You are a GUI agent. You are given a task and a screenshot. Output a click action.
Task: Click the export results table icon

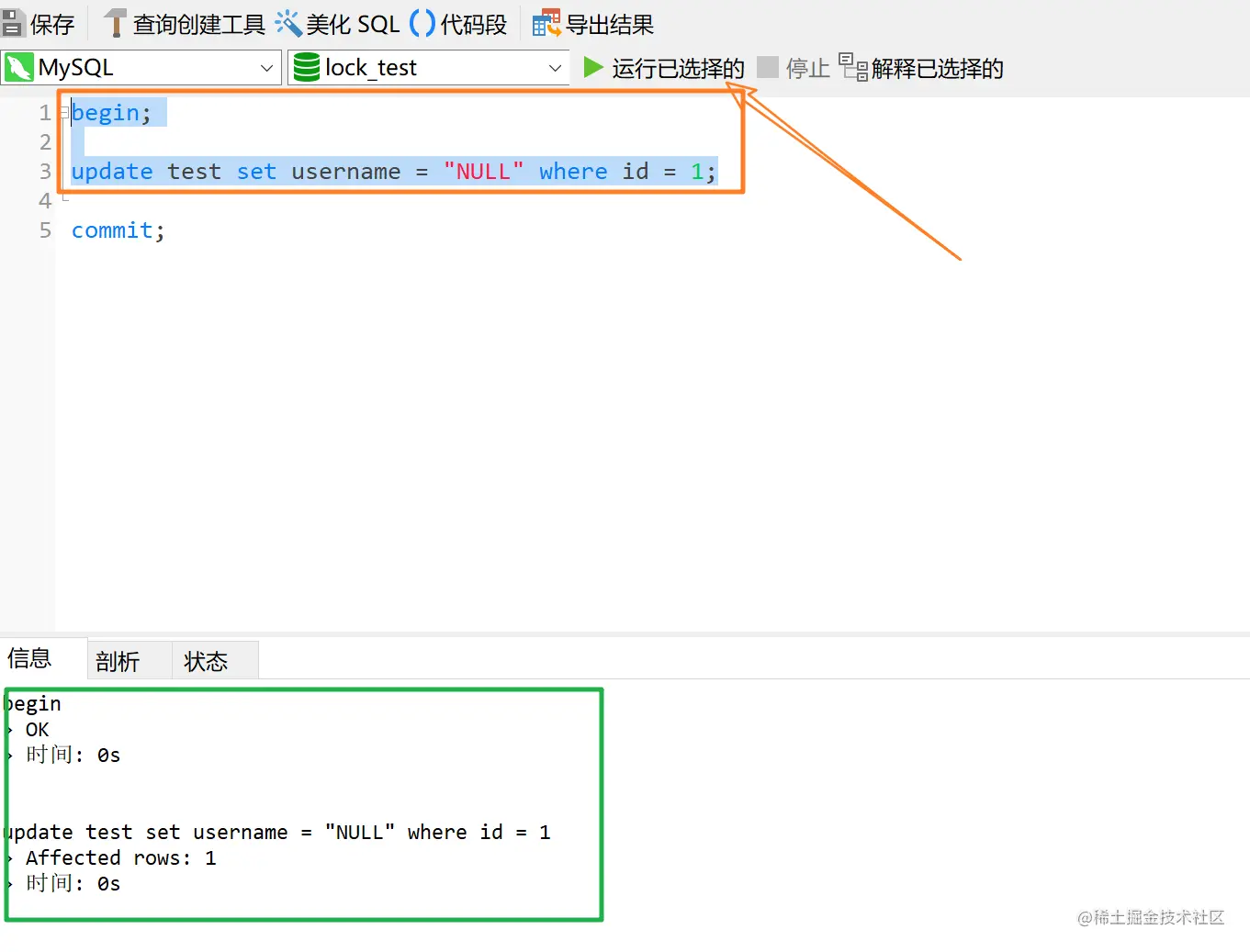[546, 23]
